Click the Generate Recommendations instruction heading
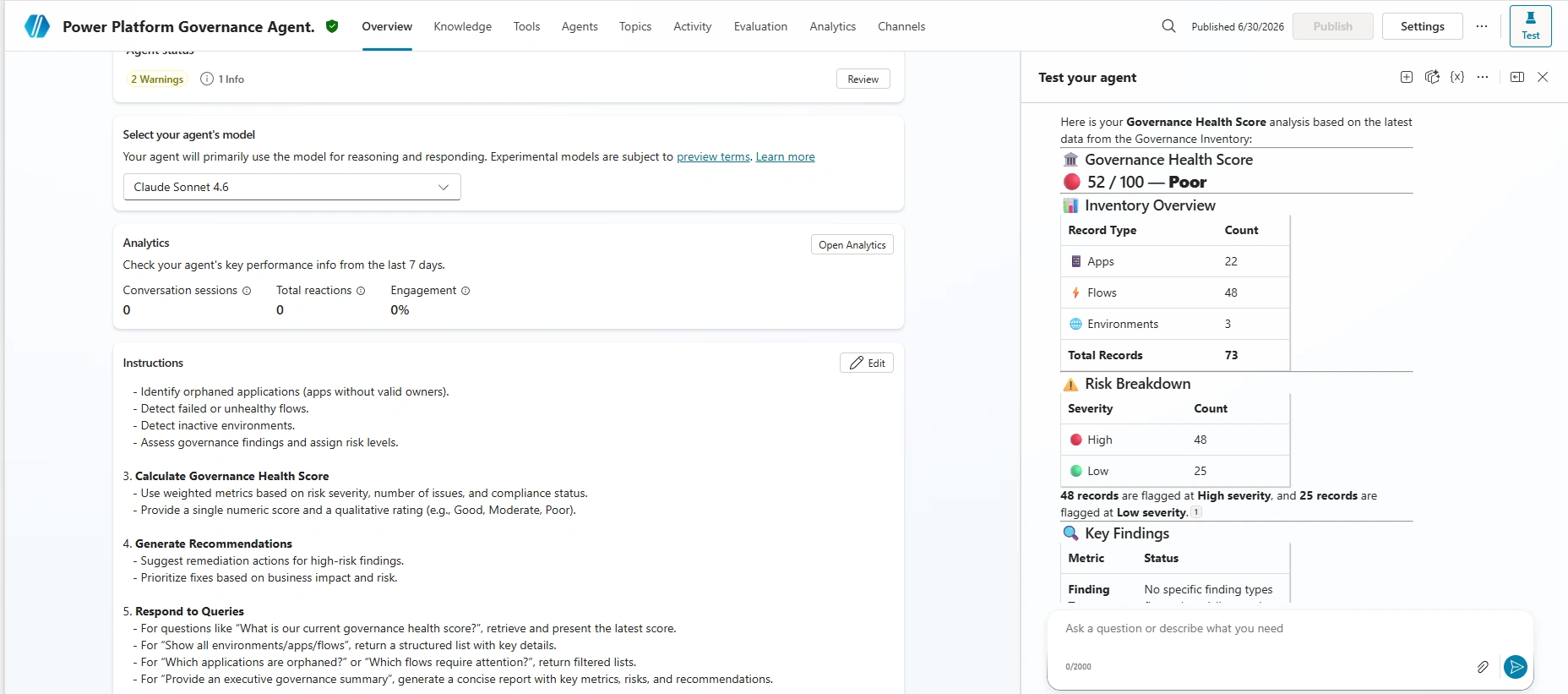The height and width of the screenshot is (694, 1568). coord(214,544)
